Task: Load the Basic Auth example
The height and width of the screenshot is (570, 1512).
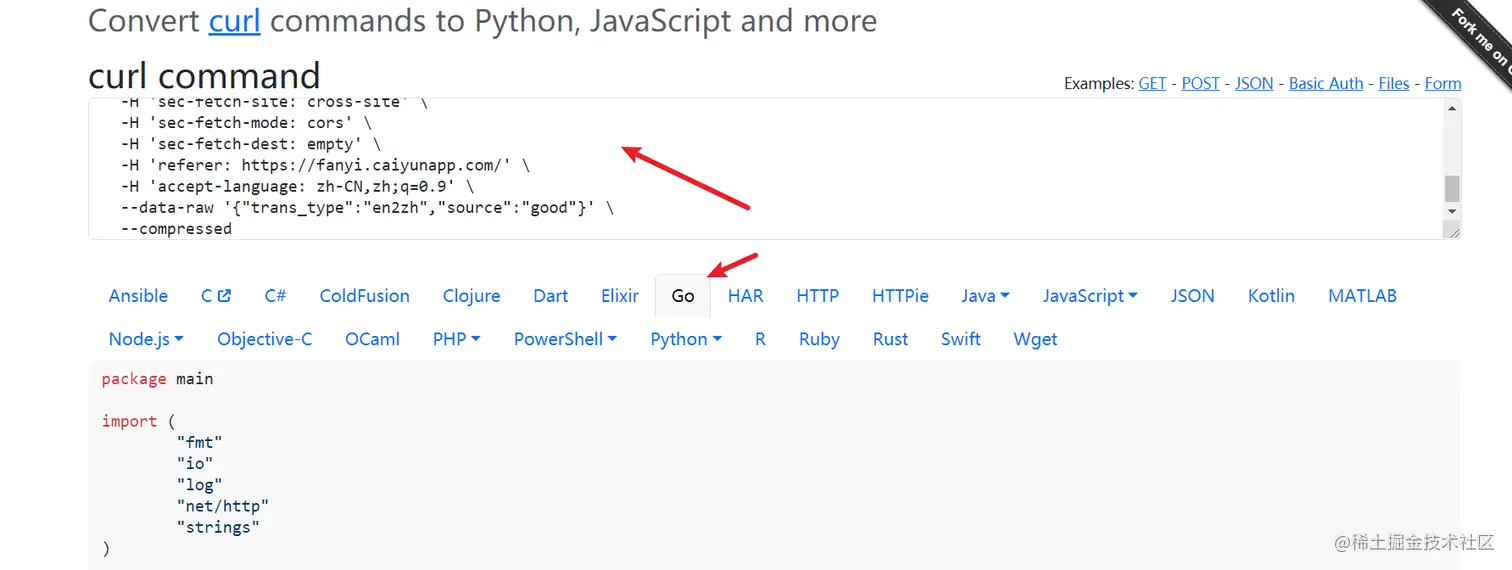Action: pos(1325,84)
